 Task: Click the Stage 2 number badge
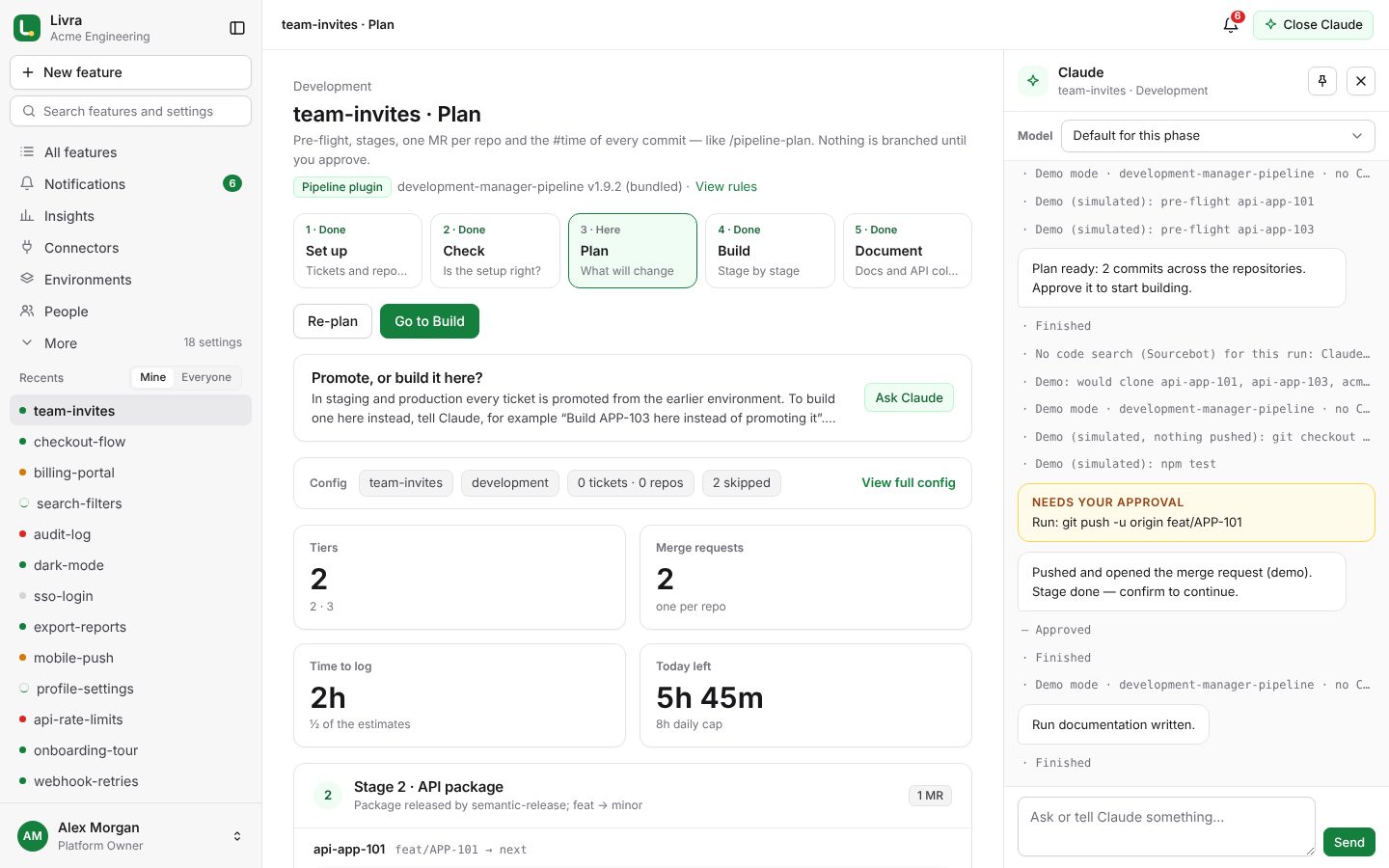(328, 796)
